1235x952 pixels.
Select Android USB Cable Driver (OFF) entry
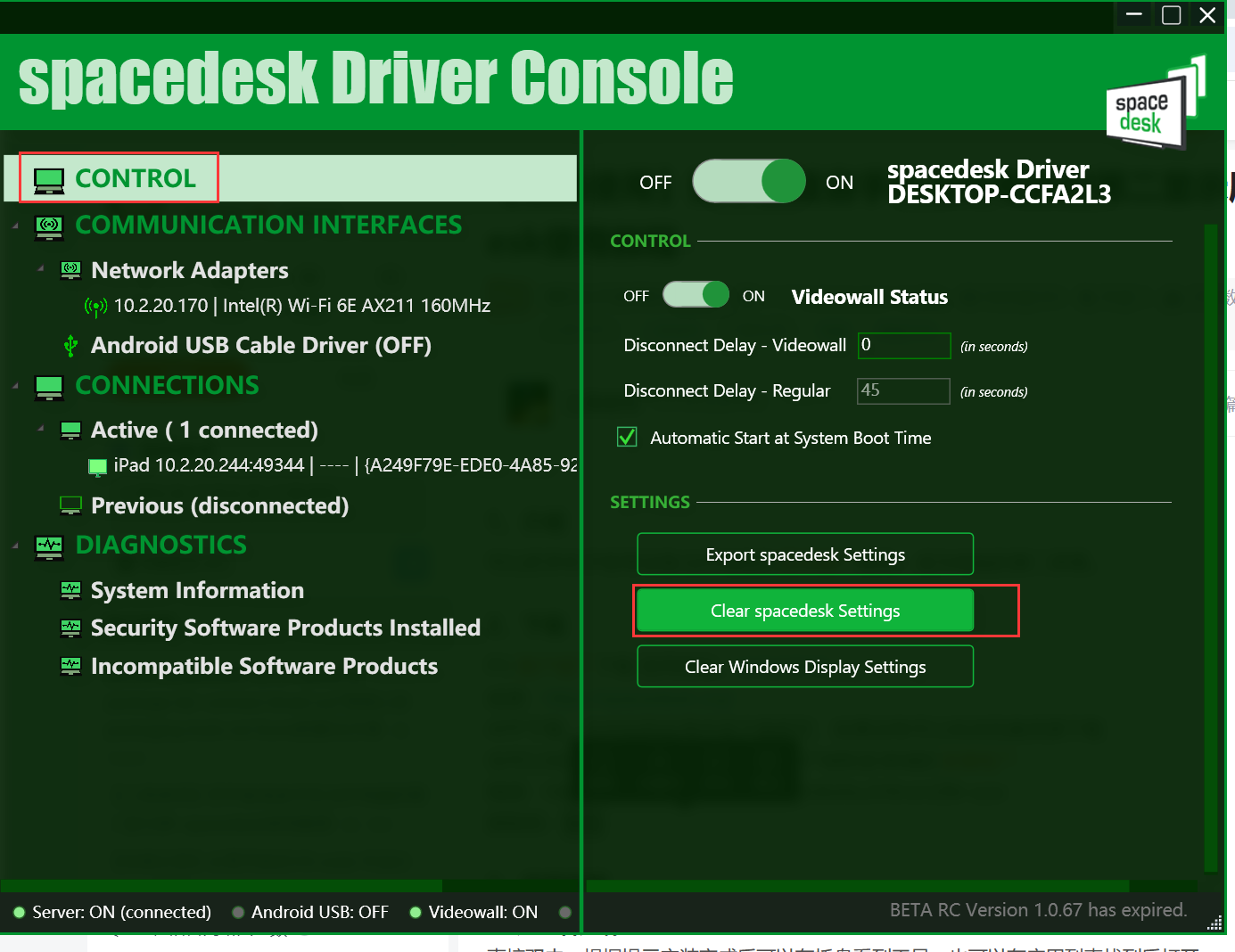pyautogui.click(x=261, y=345)
